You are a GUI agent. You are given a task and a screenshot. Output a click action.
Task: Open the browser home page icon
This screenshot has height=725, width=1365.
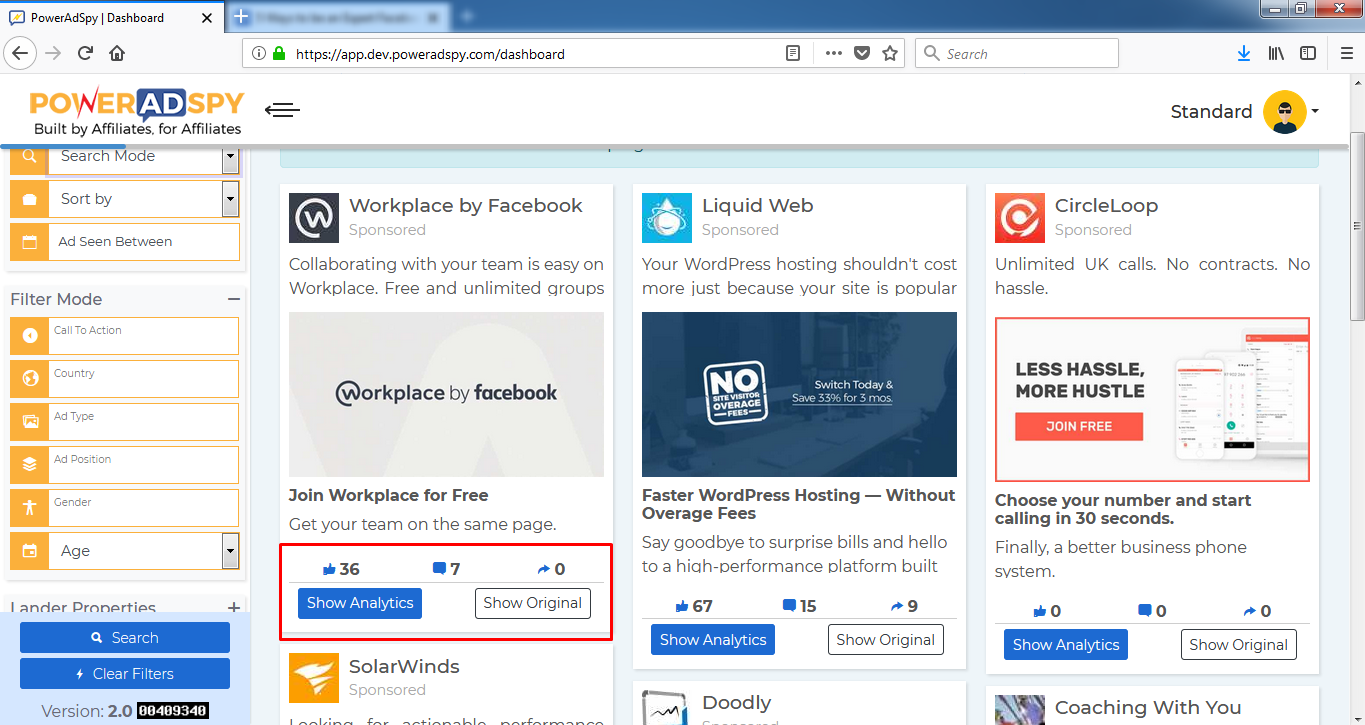tap(117, 54)
